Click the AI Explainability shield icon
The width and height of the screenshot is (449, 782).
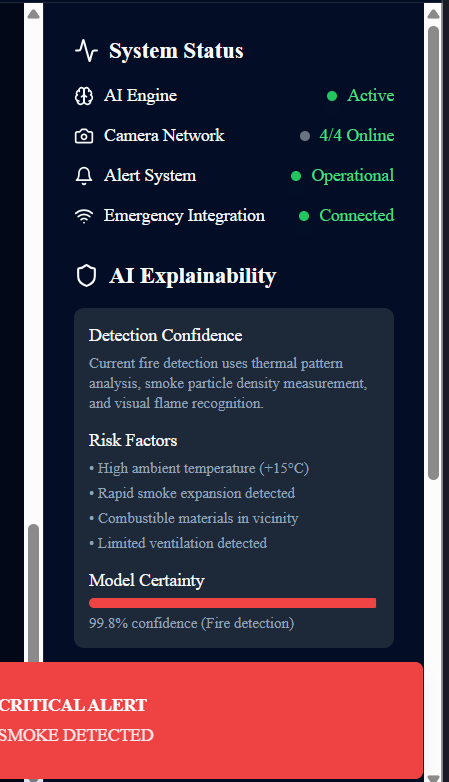(x=86, y=276)
